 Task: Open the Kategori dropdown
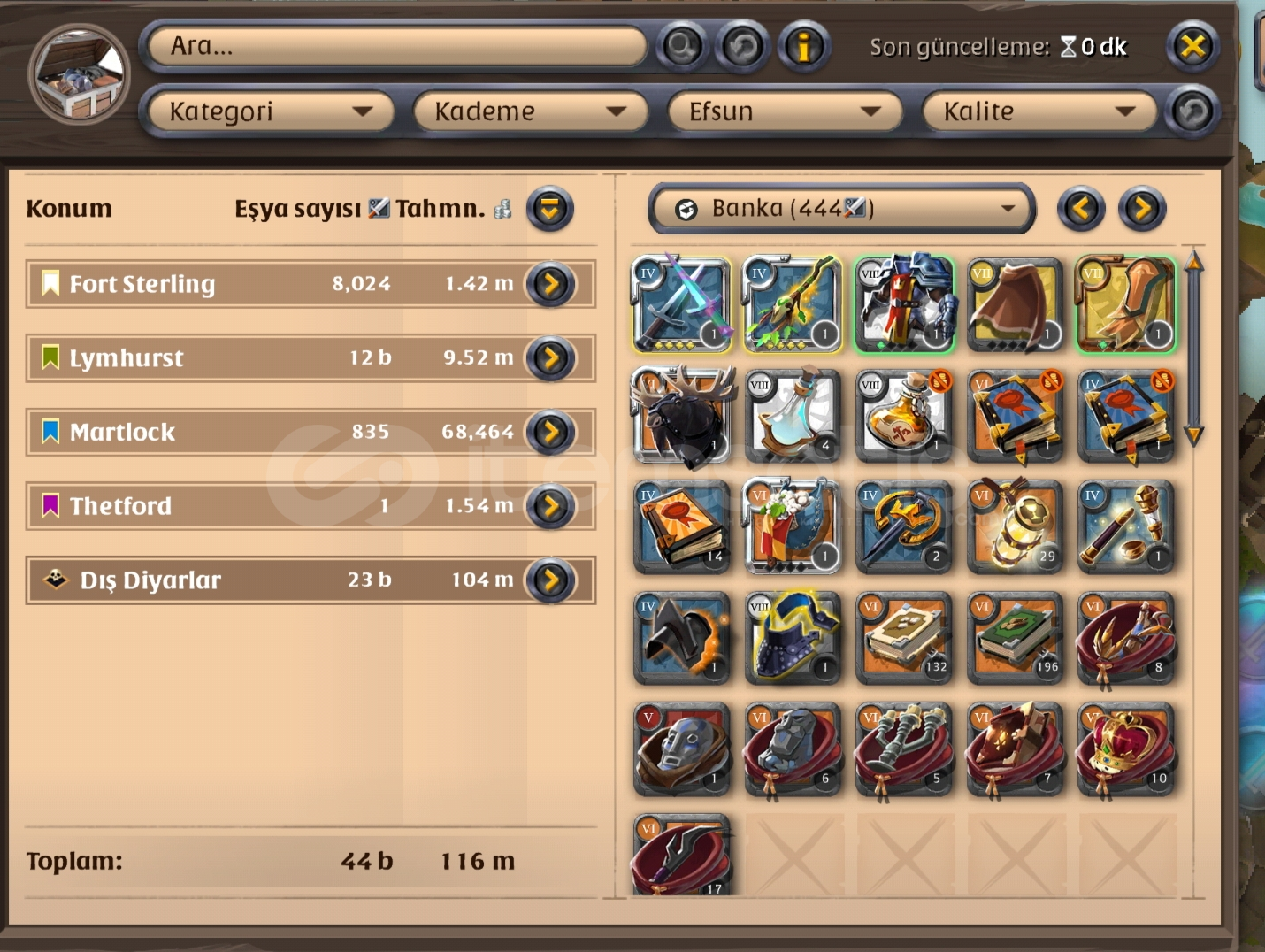[270, 111]
